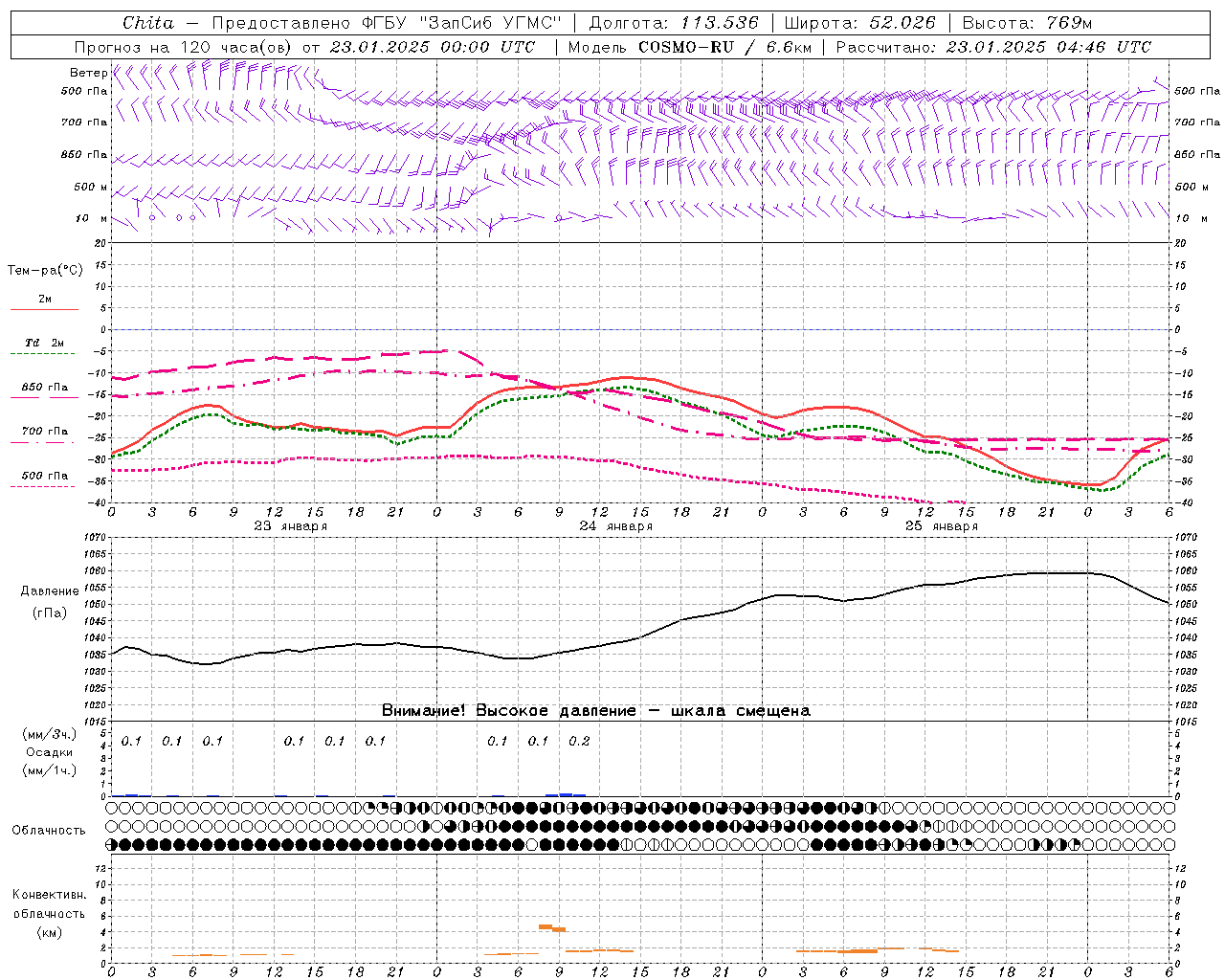Click the "Конвективн." convective cloud label
The height and width of the screenshot is (980, 1225).
(x=50, y=895)
